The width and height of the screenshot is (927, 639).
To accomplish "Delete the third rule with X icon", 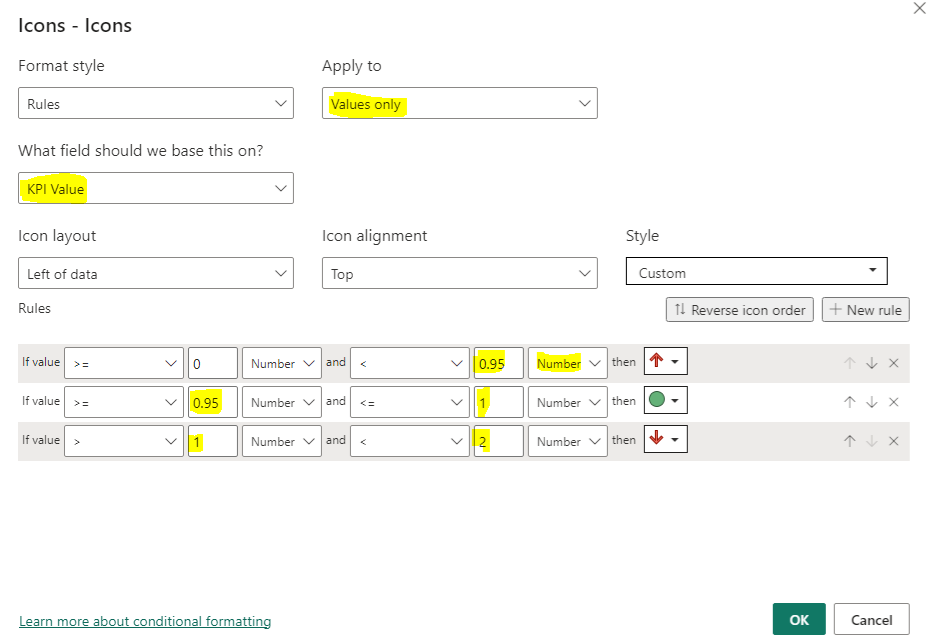I will pyautogui.click(x=894, y=441).
